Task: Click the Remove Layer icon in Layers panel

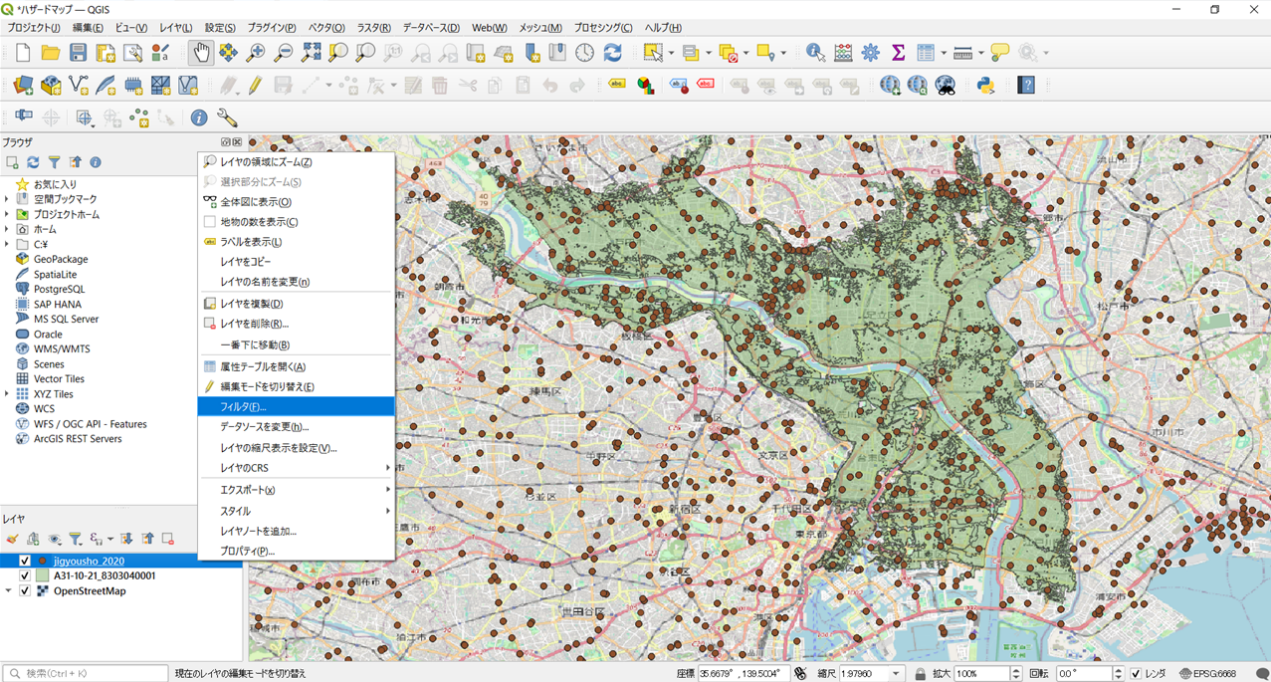Action: (x=168, y=539)
